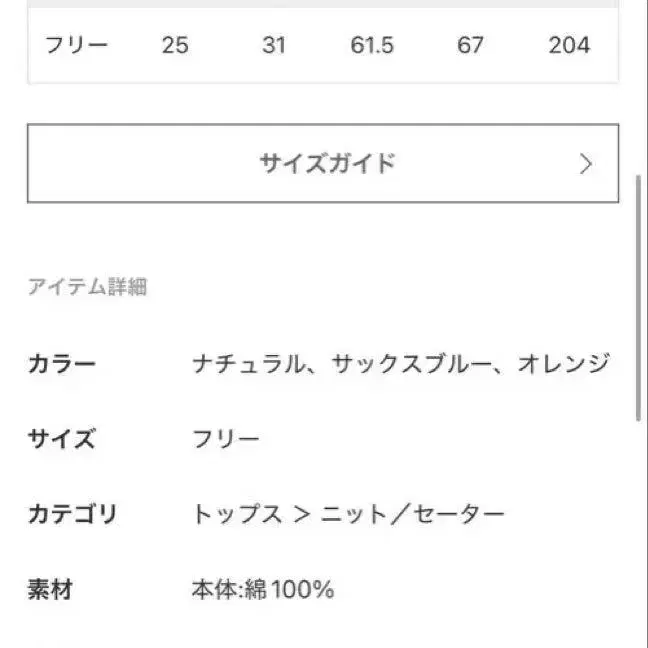Screen dimensions: 648x648
Task: Click the 204 measurement cell
Action: (569, 45)
